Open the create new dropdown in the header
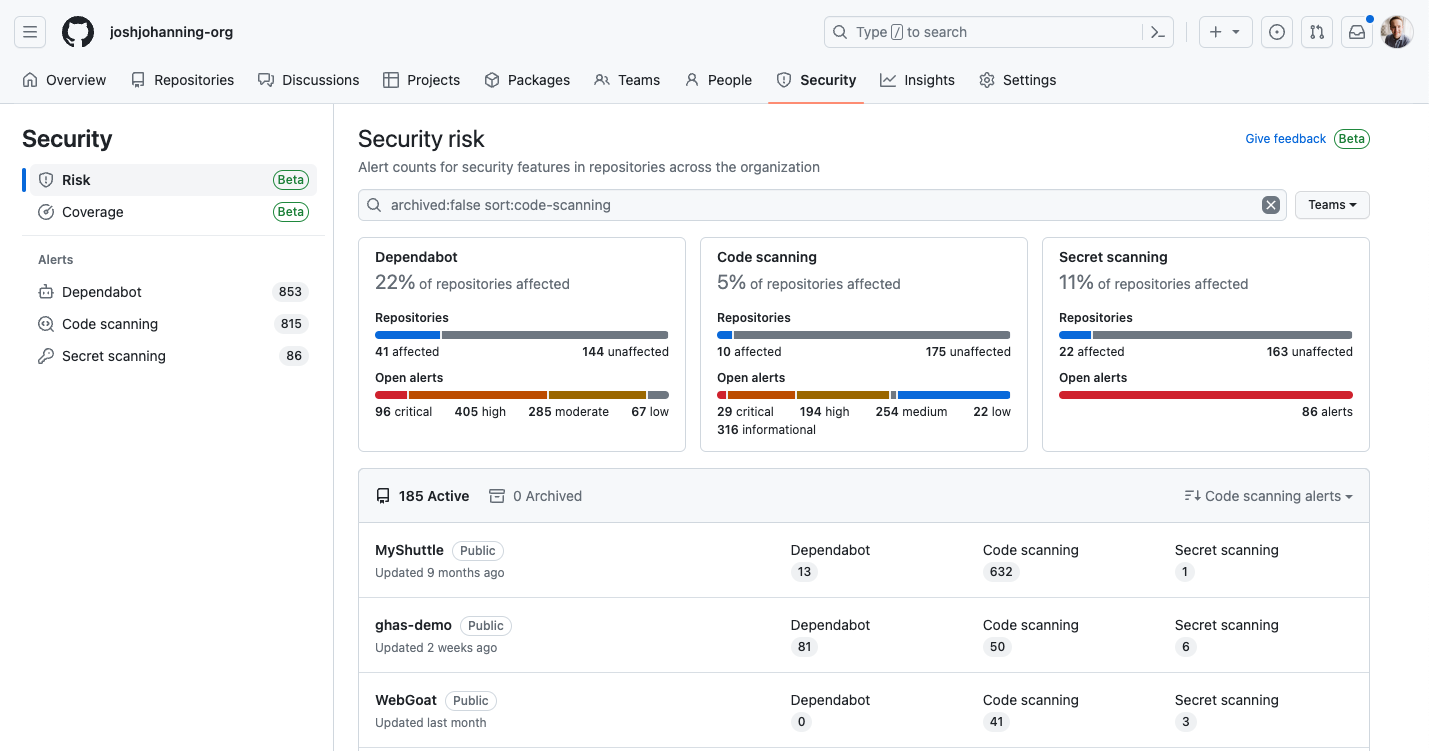Viewport: 1429px width, 751px height. point(1225,31)
